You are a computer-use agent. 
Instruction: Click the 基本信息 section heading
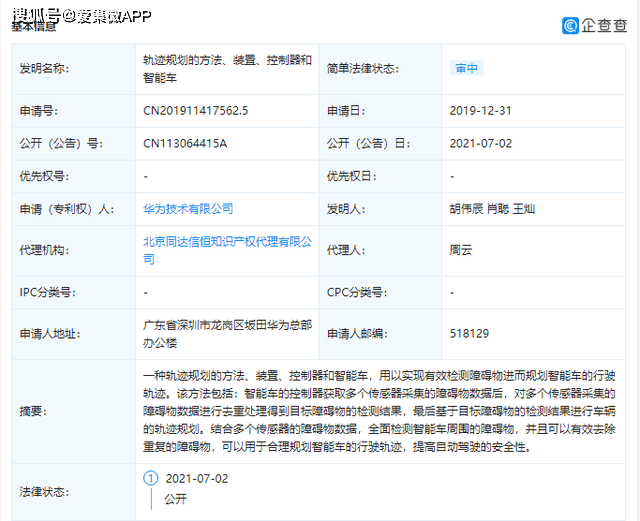33,26
